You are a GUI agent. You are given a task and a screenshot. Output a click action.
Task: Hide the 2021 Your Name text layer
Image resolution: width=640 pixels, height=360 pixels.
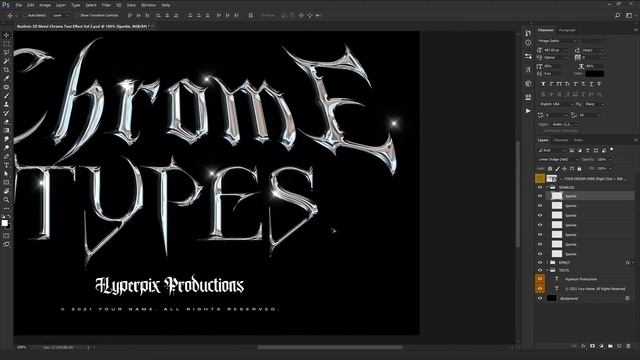tap(540, 289)
